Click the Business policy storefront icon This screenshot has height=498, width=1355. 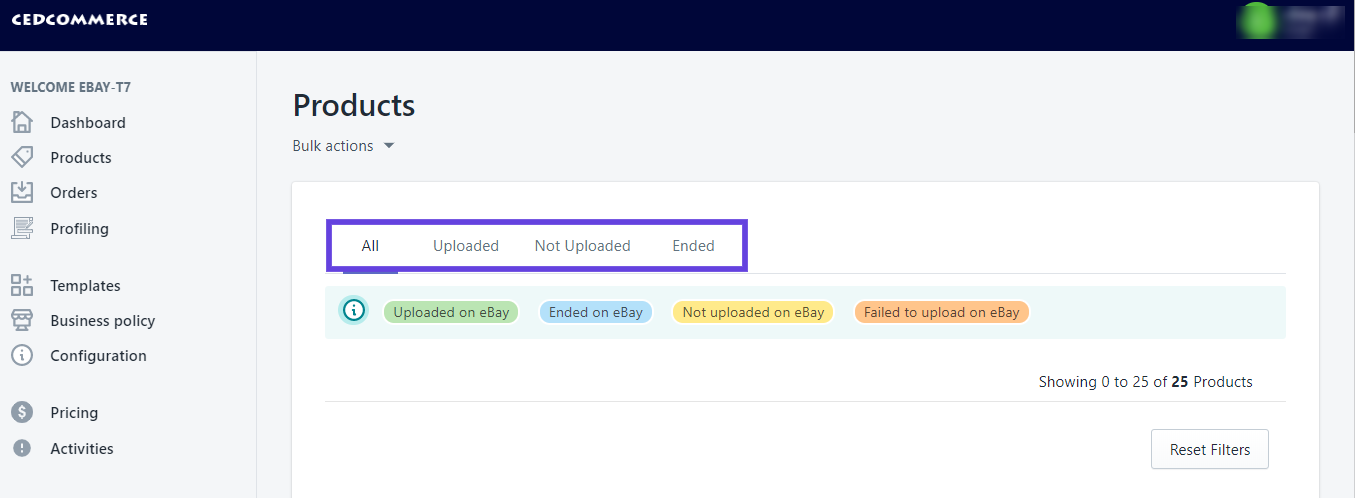pyautogui.click(x=22, y=321)
